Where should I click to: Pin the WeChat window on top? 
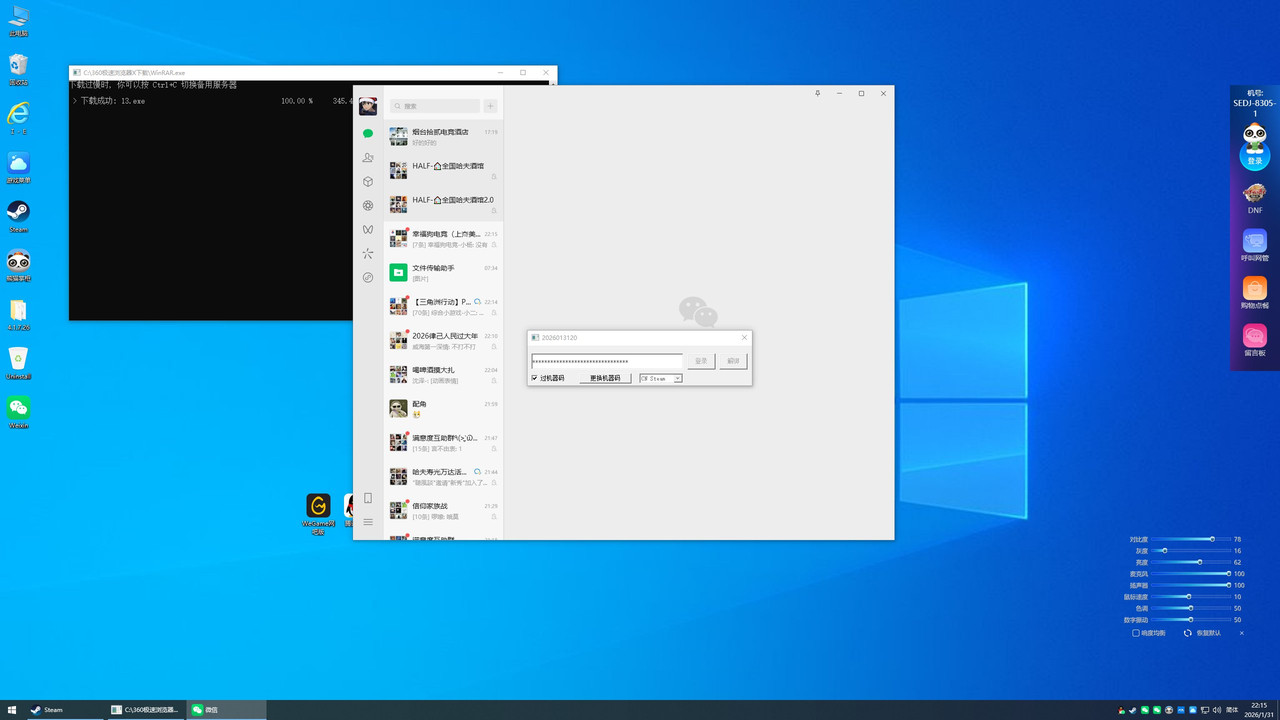pos(818,93)
